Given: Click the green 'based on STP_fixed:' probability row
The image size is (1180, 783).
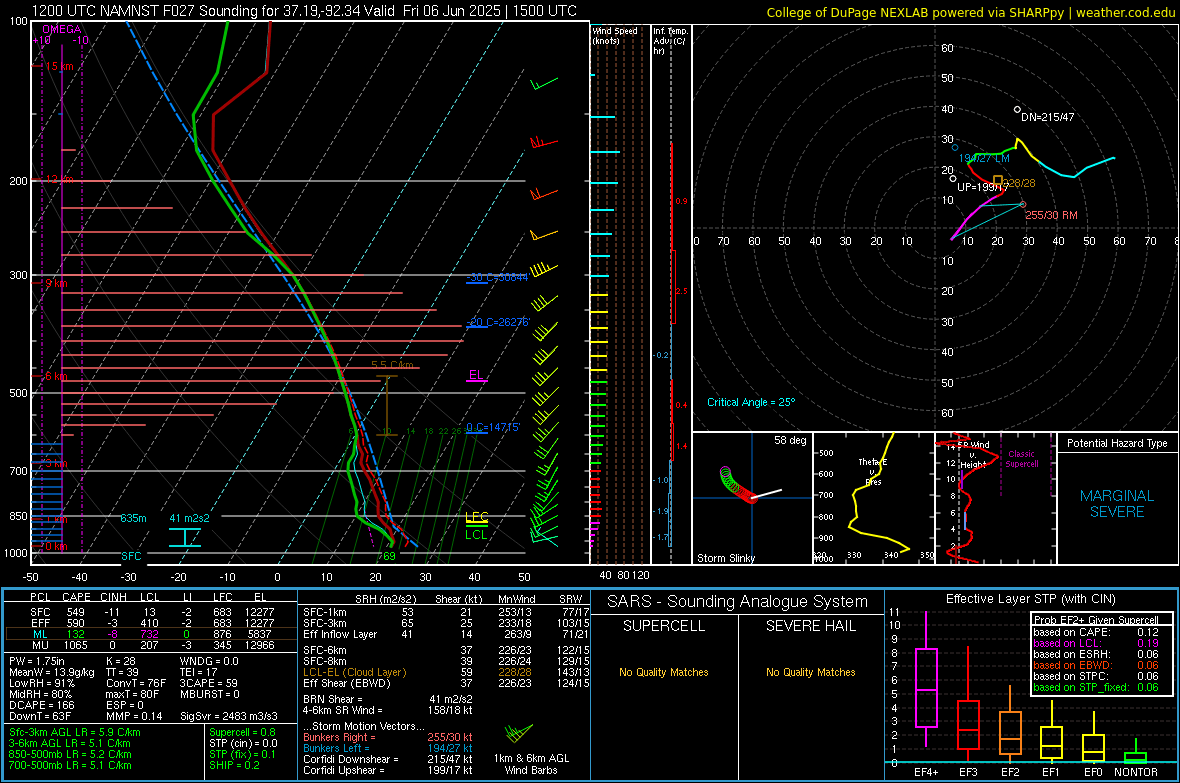Looking at the screenshot, I should point(1096,687).
